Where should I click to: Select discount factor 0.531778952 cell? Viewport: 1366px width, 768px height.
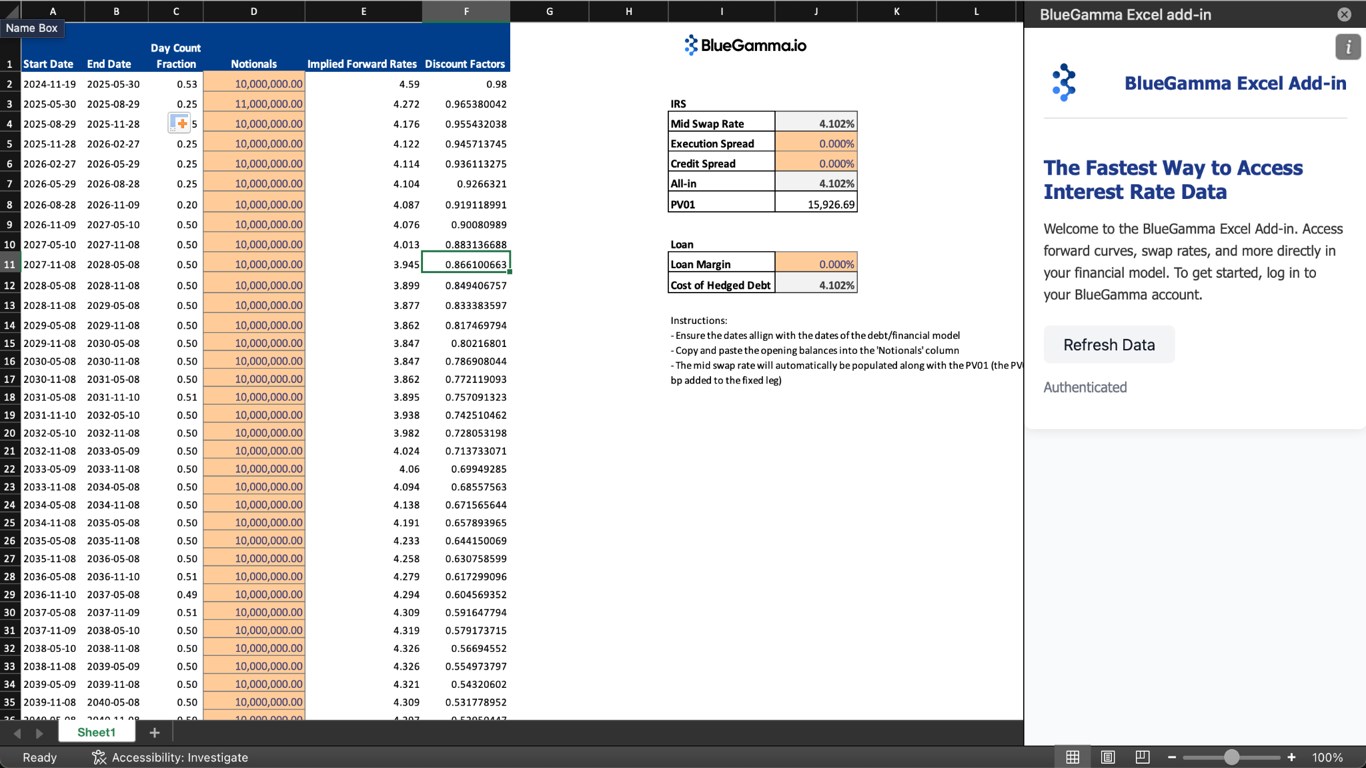(466, 702)
